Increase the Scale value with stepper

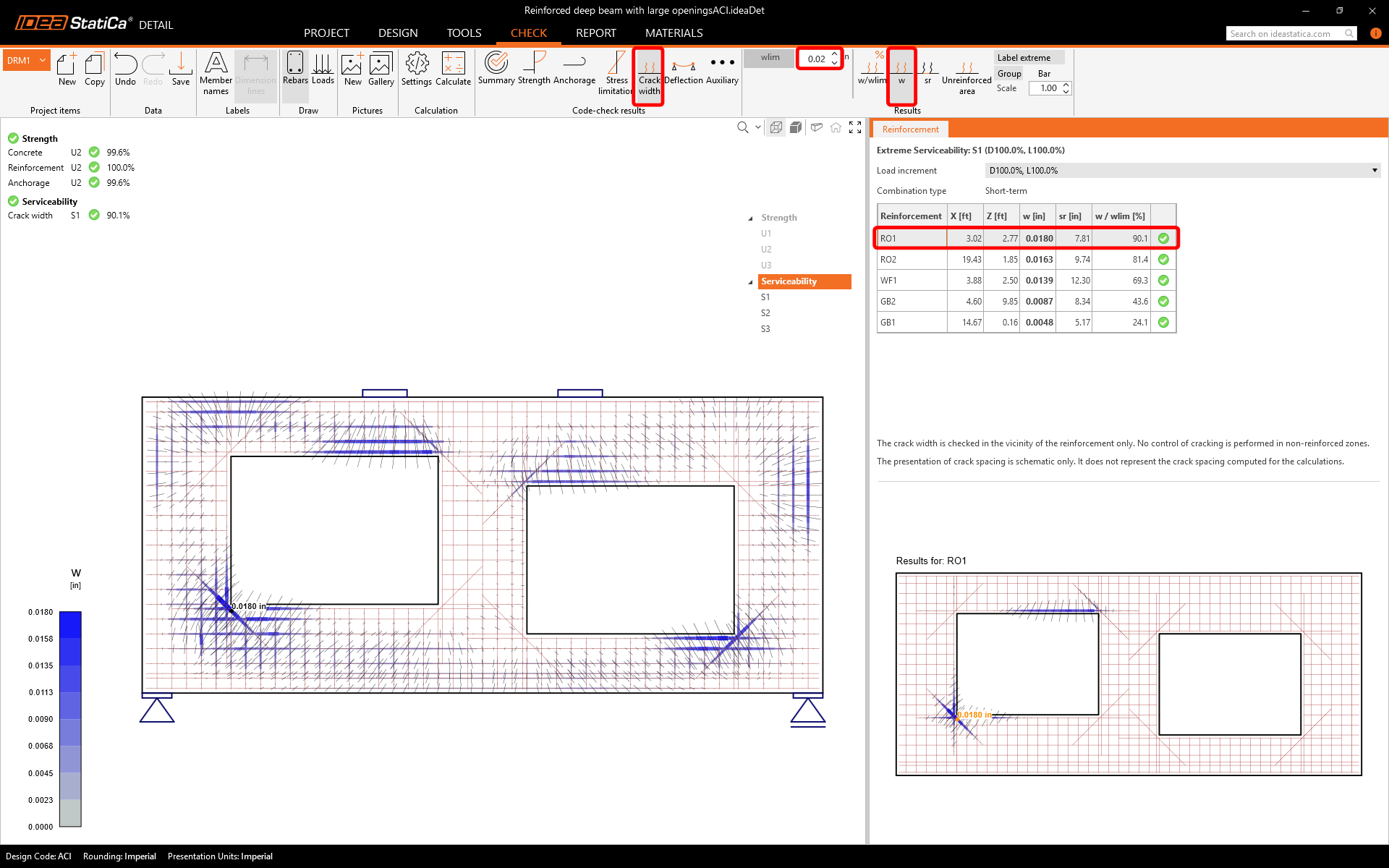pyautogui.click(x=1066, y=85)
